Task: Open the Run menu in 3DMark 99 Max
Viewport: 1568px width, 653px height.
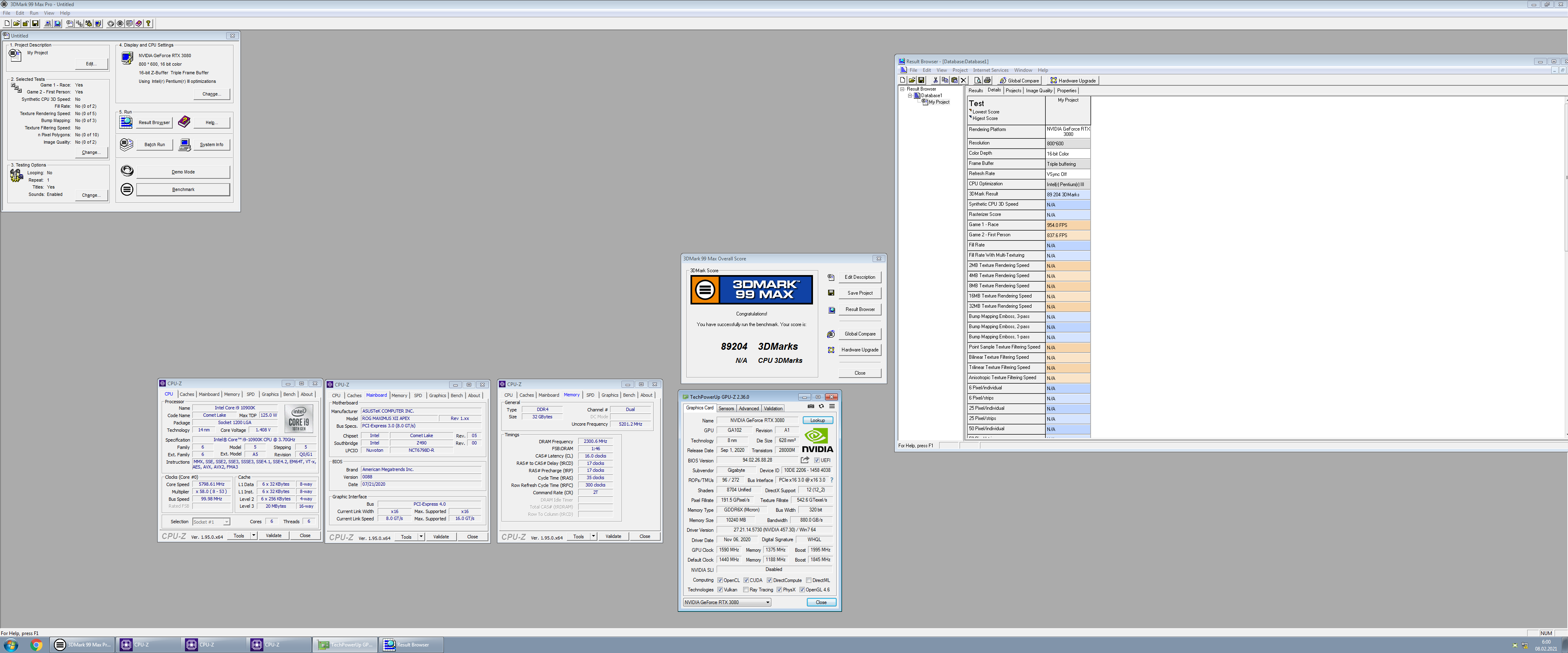Action: point(34,13)
